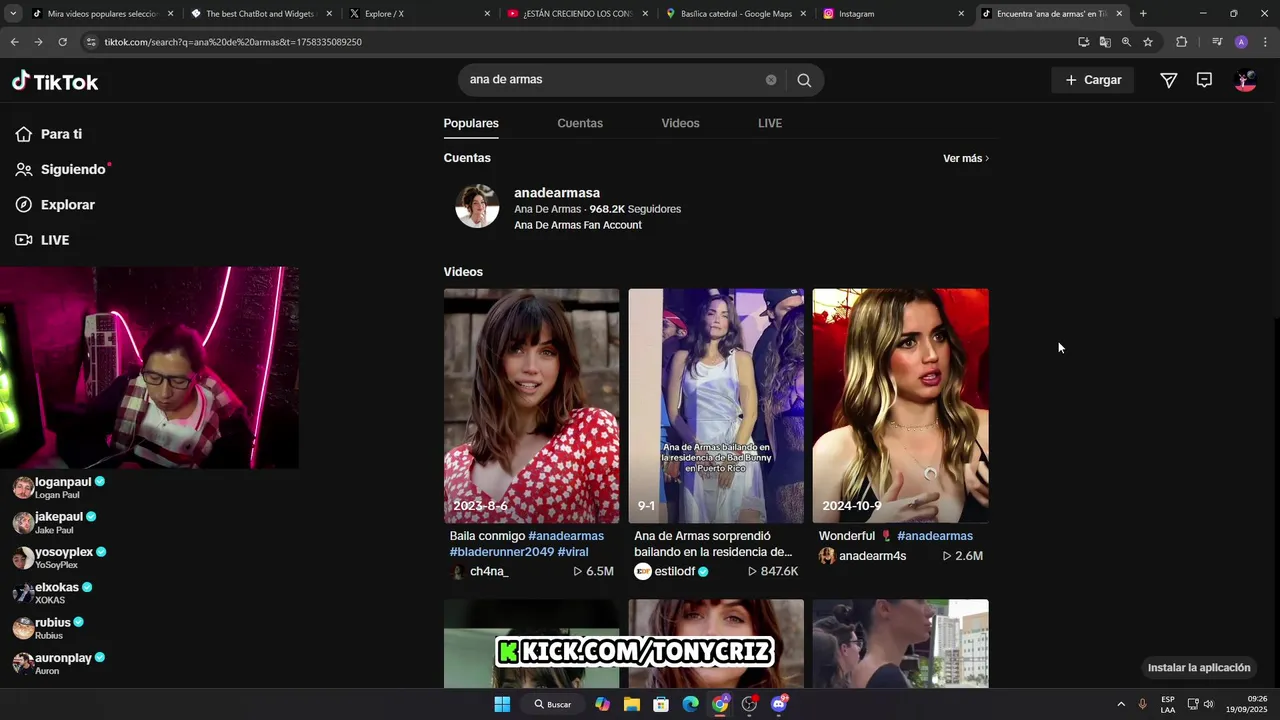Click the translate page icon in address bar
Image resolution: width=1280 pixels, height=720 pixels.
(x=1105, y=42)
